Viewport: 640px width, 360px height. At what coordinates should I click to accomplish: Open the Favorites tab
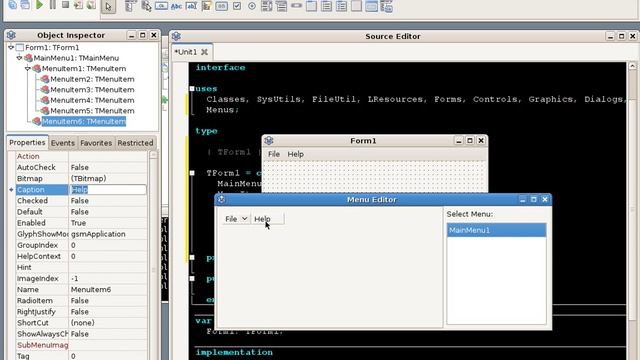click(x=96, y=143)
